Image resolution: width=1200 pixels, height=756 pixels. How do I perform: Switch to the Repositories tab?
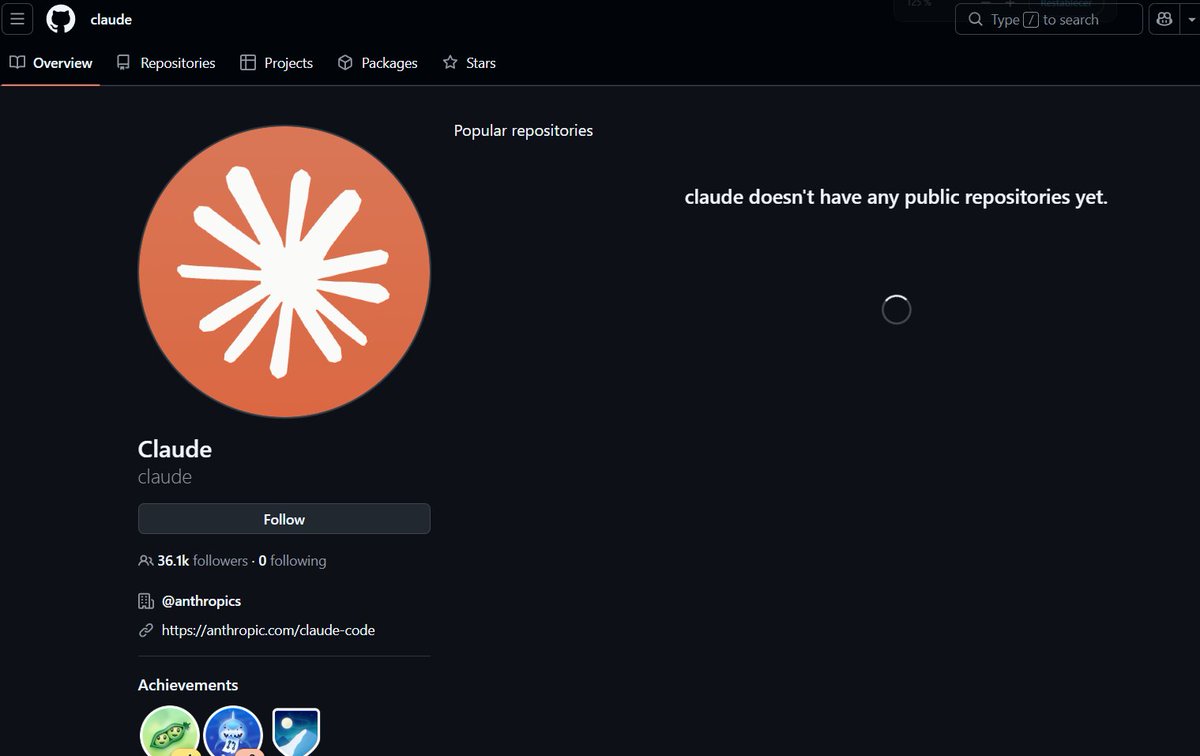[166, 62]
